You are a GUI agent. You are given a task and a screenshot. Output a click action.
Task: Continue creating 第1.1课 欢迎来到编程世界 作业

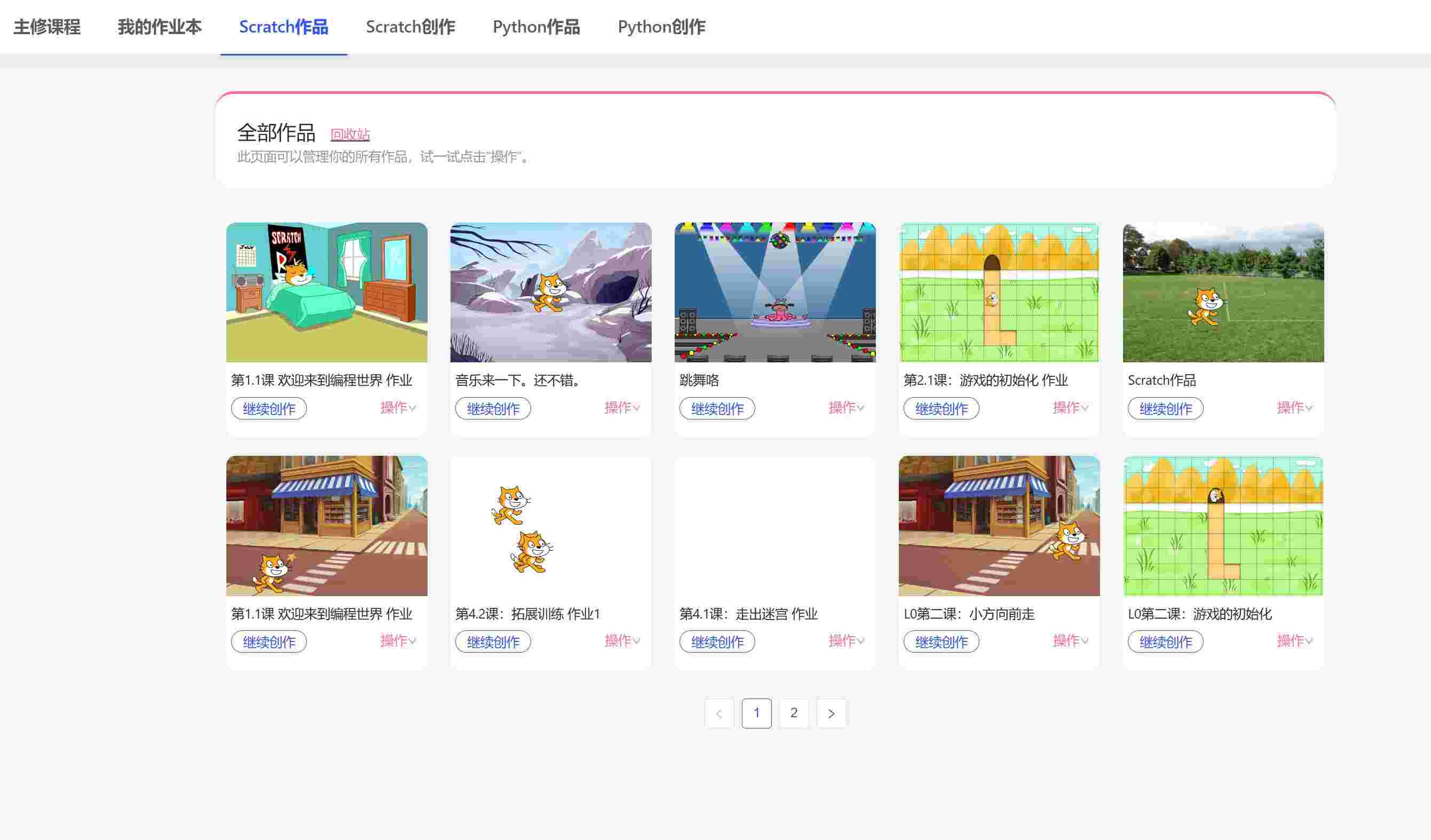click(268, 408)
